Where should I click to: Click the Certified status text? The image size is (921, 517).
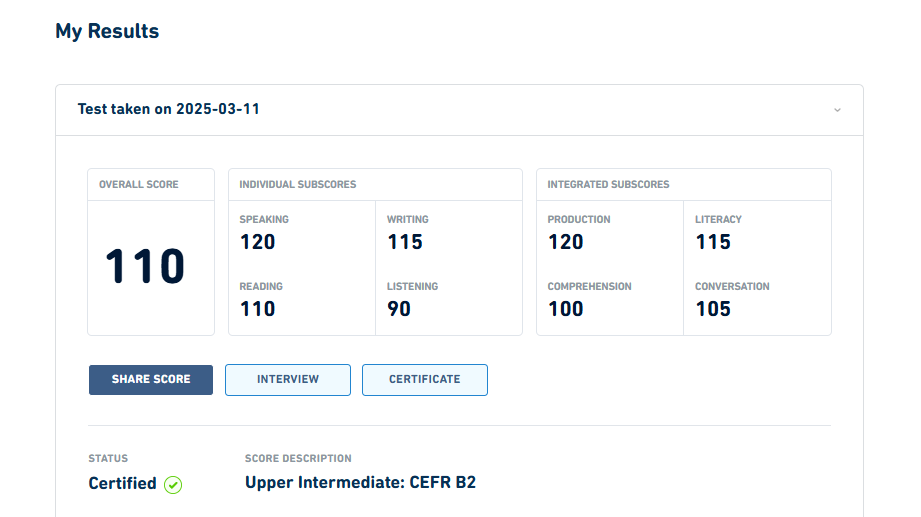coord(122,484)
